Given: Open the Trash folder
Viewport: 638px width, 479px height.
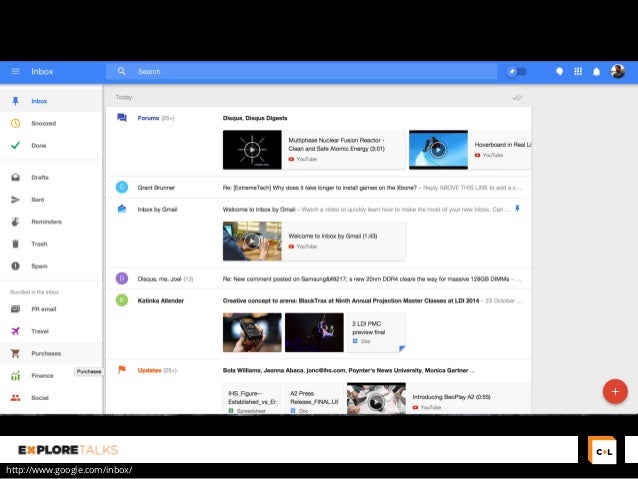Looking at the screenshot, I should (51, 244).
